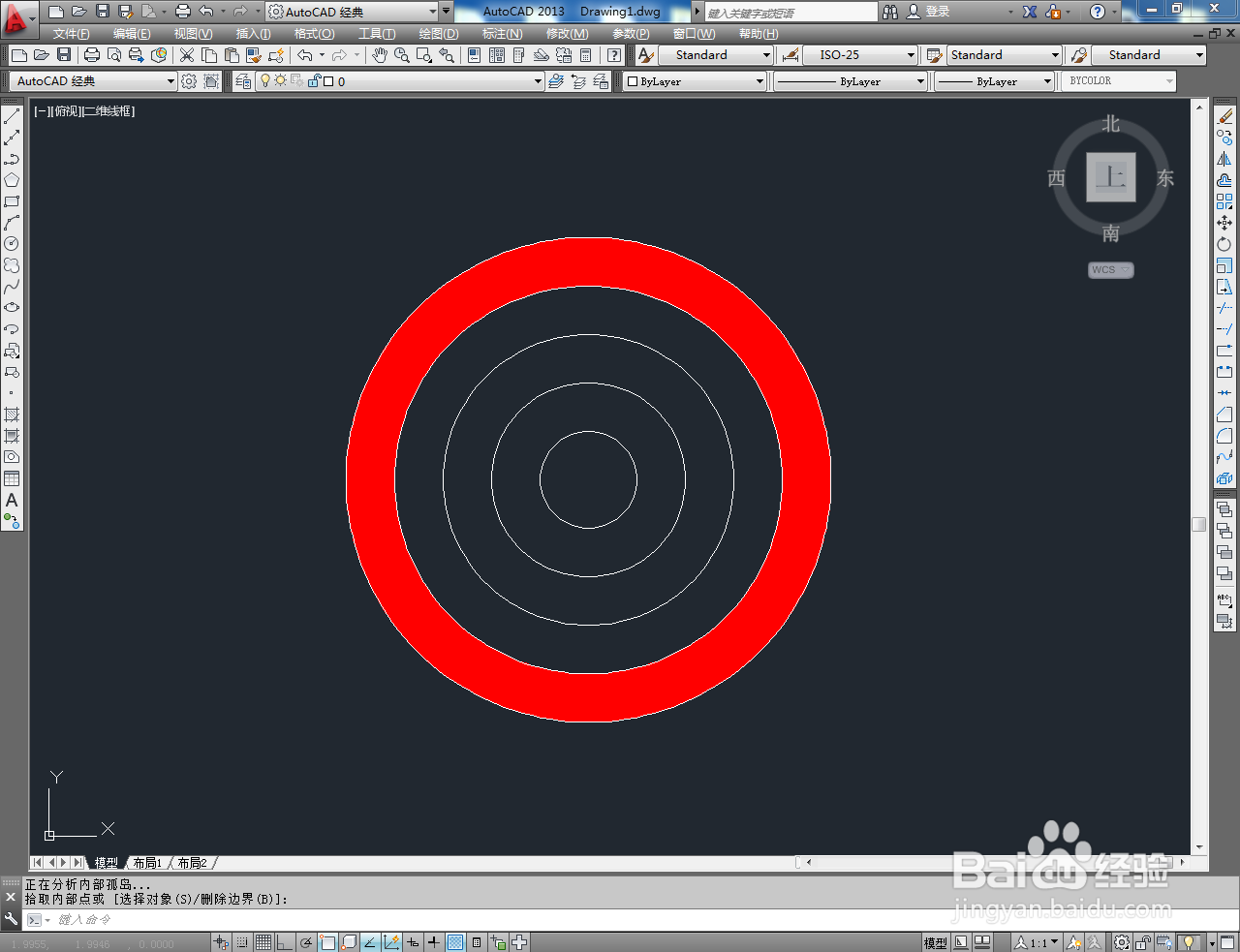Image resolution: width=1240 pixels, height=952 pixels.
Task: Click the Bring to Front draw order icon
Action: point(1224,509)
